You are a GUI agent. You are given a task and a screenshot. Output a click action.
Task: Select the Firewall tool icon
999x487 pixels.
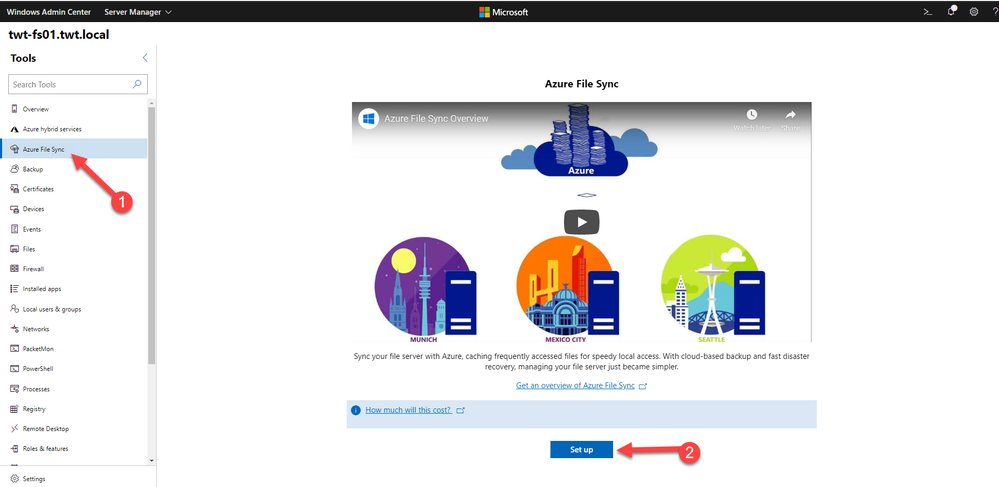coord(14,268)
